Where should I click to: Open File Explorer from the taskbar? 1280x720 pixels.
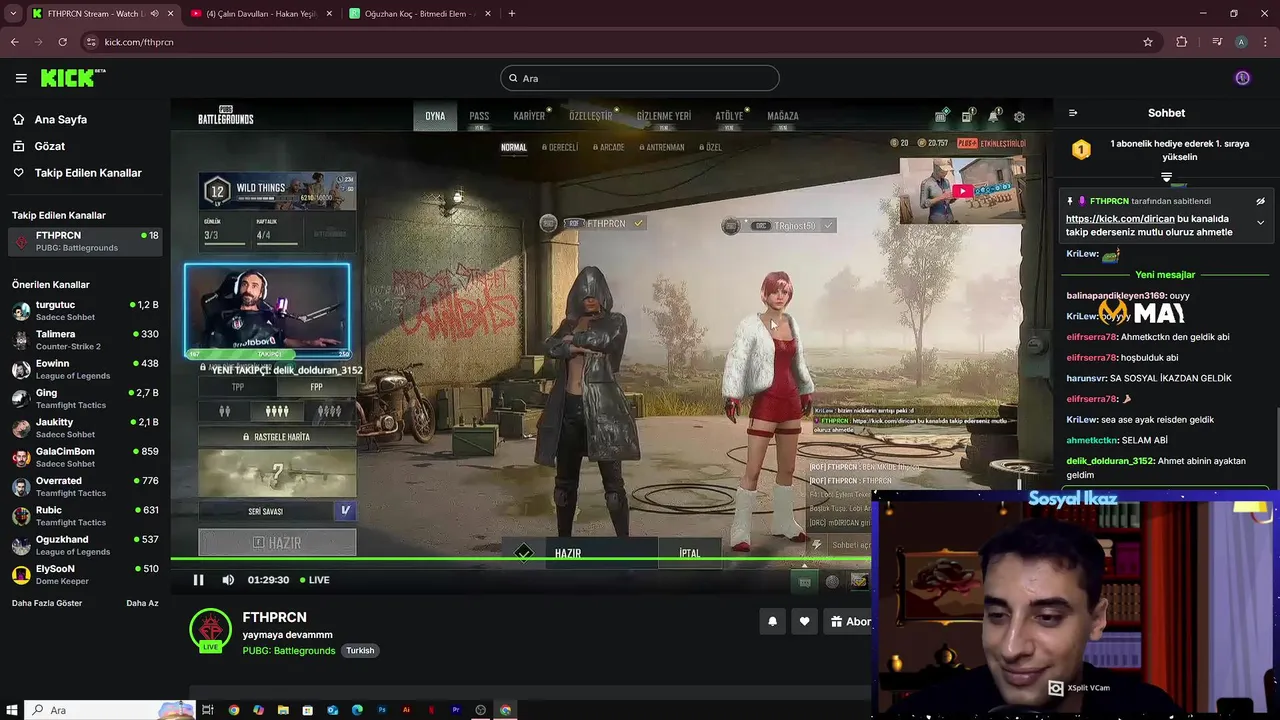(x=283, y=710)
